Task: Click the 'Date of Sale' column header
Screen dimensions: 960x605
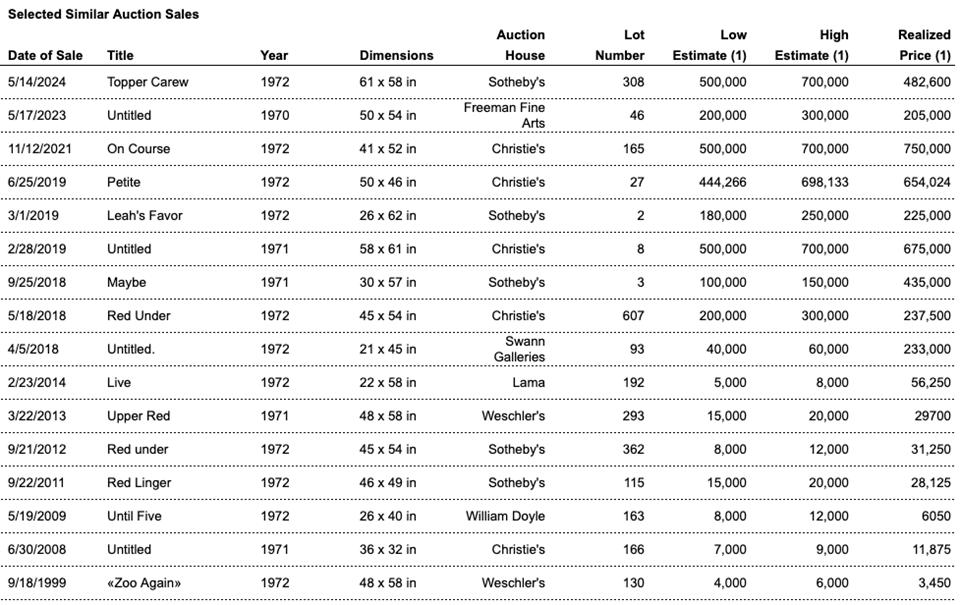Action: (x=45, y=55)
